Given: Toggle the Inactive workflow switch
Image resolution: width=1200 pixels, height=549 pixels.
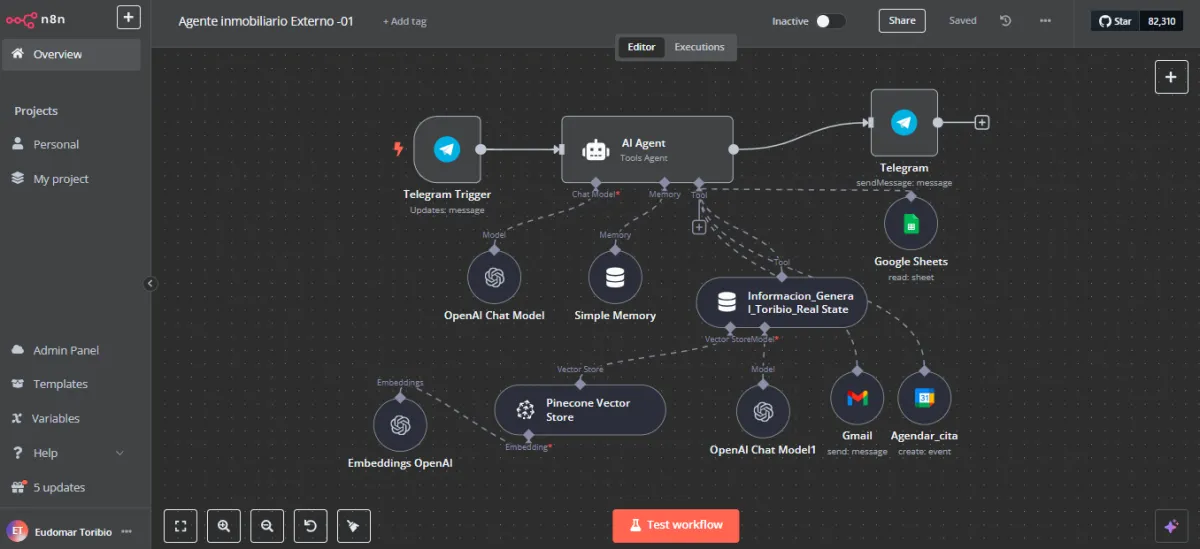Looking at the screenshot, I should 830,21.
